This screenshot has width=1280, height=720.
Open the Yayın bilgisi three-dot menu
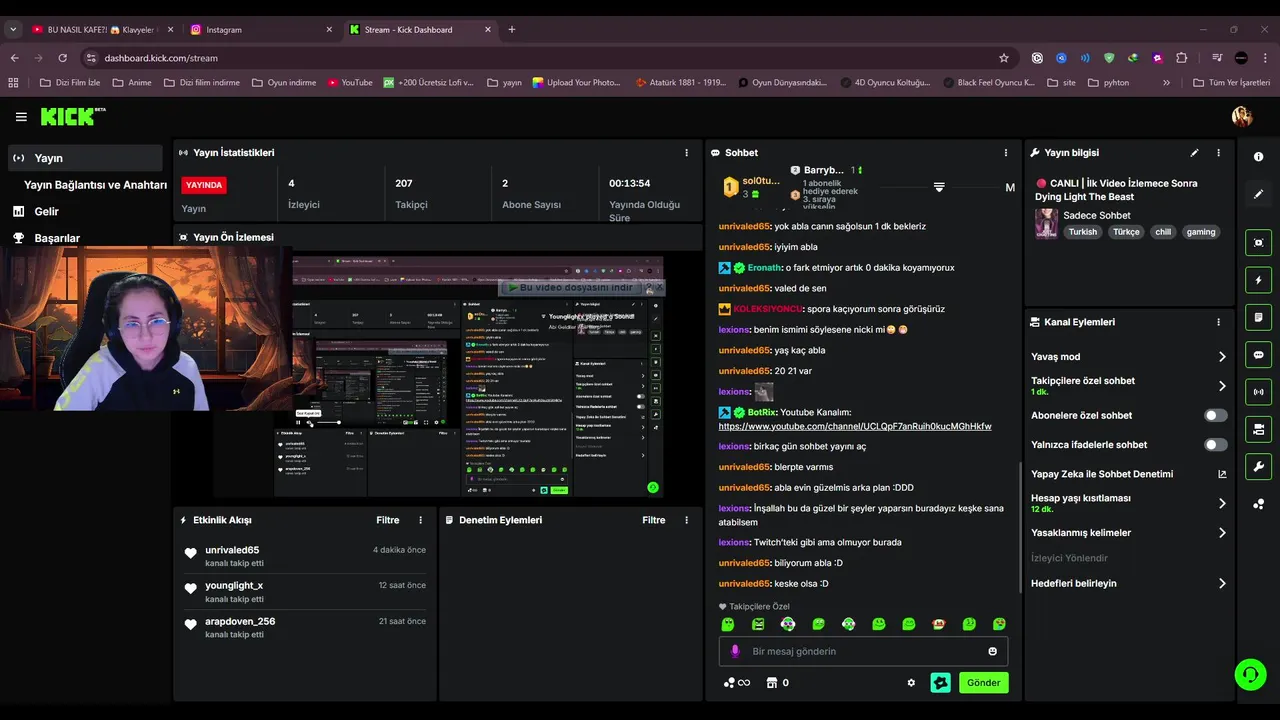[1218, 153]
